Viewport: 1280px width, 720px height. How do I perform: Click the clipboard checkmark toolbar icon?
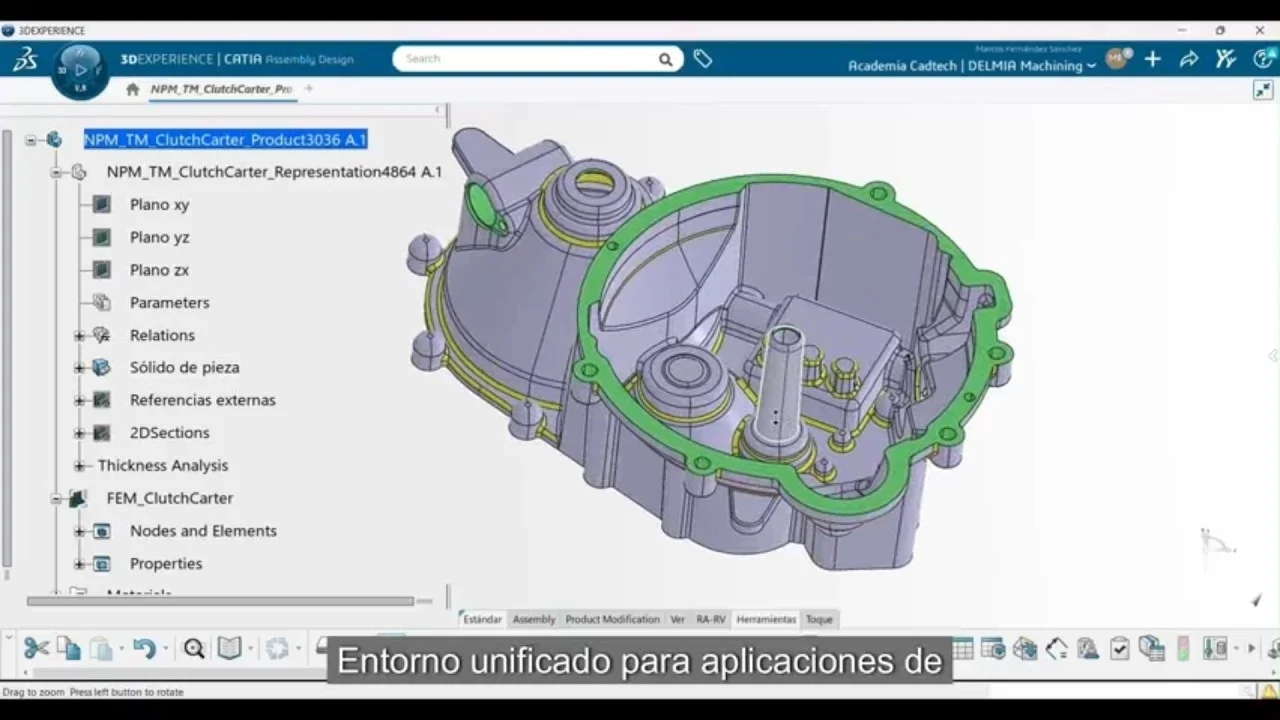pos(1120,649)
